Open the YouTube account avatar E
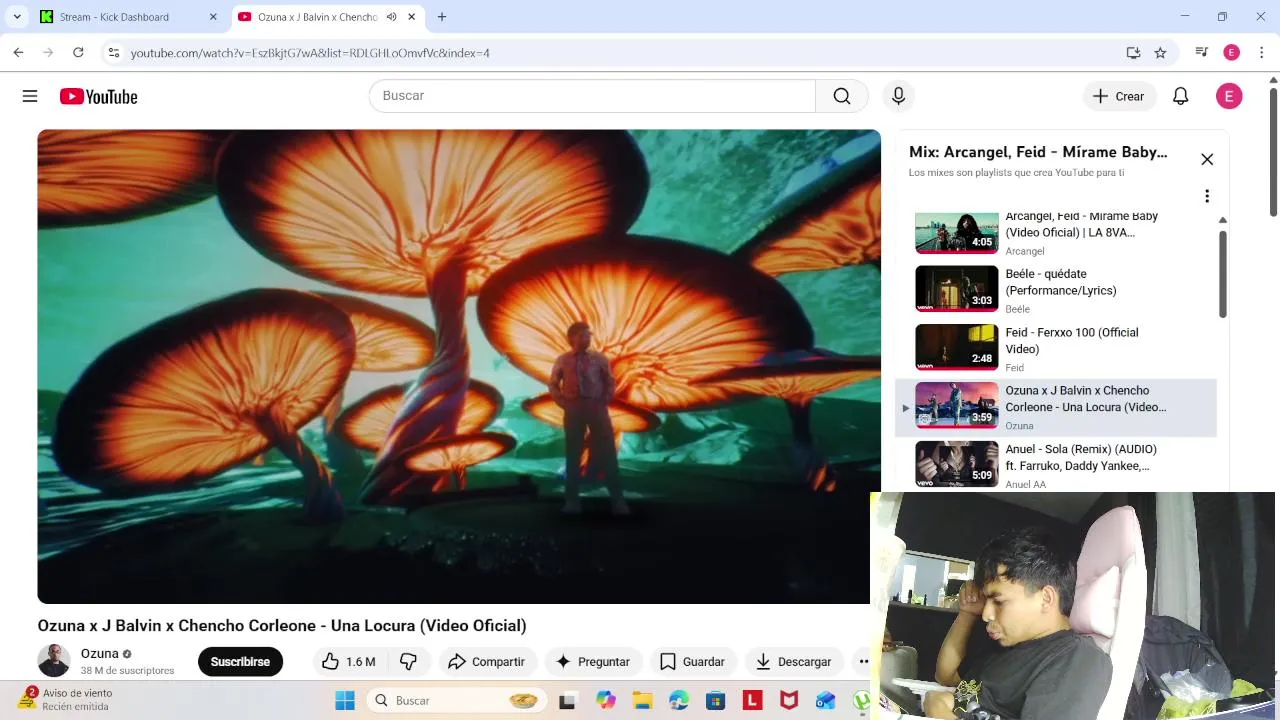Viewport: 1280px width, 720px height. (x=1229, y=96)
